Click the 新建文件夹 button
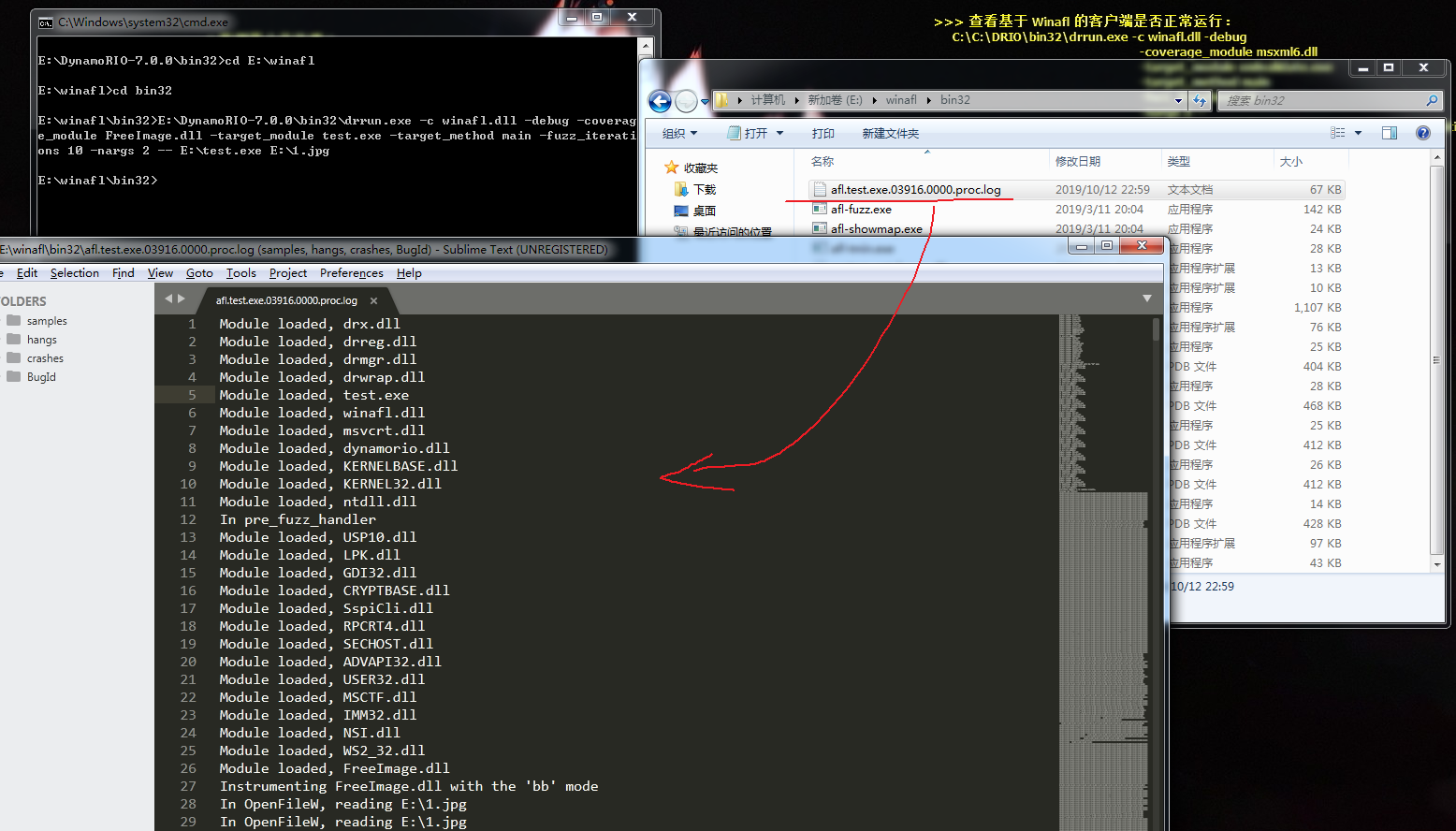1456x831 pixels. tap(890, 133)
